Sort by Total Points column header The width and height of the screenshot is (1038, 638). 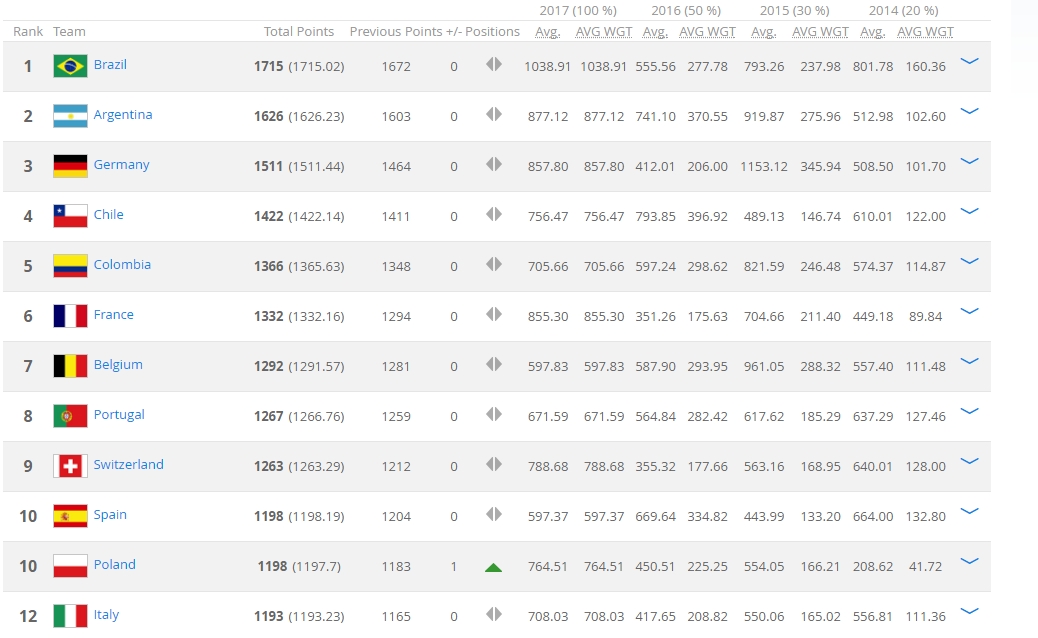coord(298,32)
